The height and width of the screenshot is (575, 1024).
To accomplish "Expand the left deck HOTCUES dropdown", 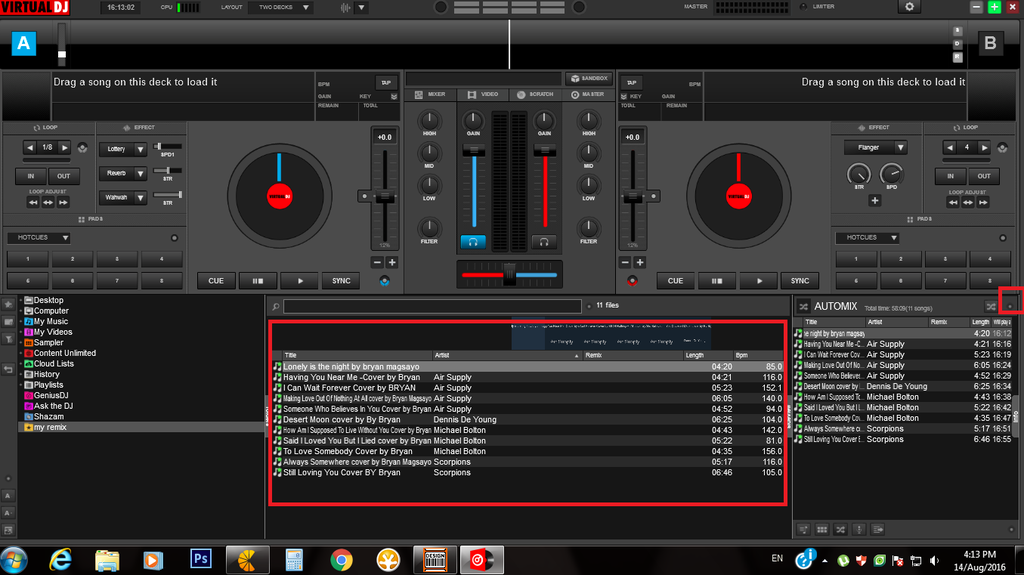I will tap(39, 238).
